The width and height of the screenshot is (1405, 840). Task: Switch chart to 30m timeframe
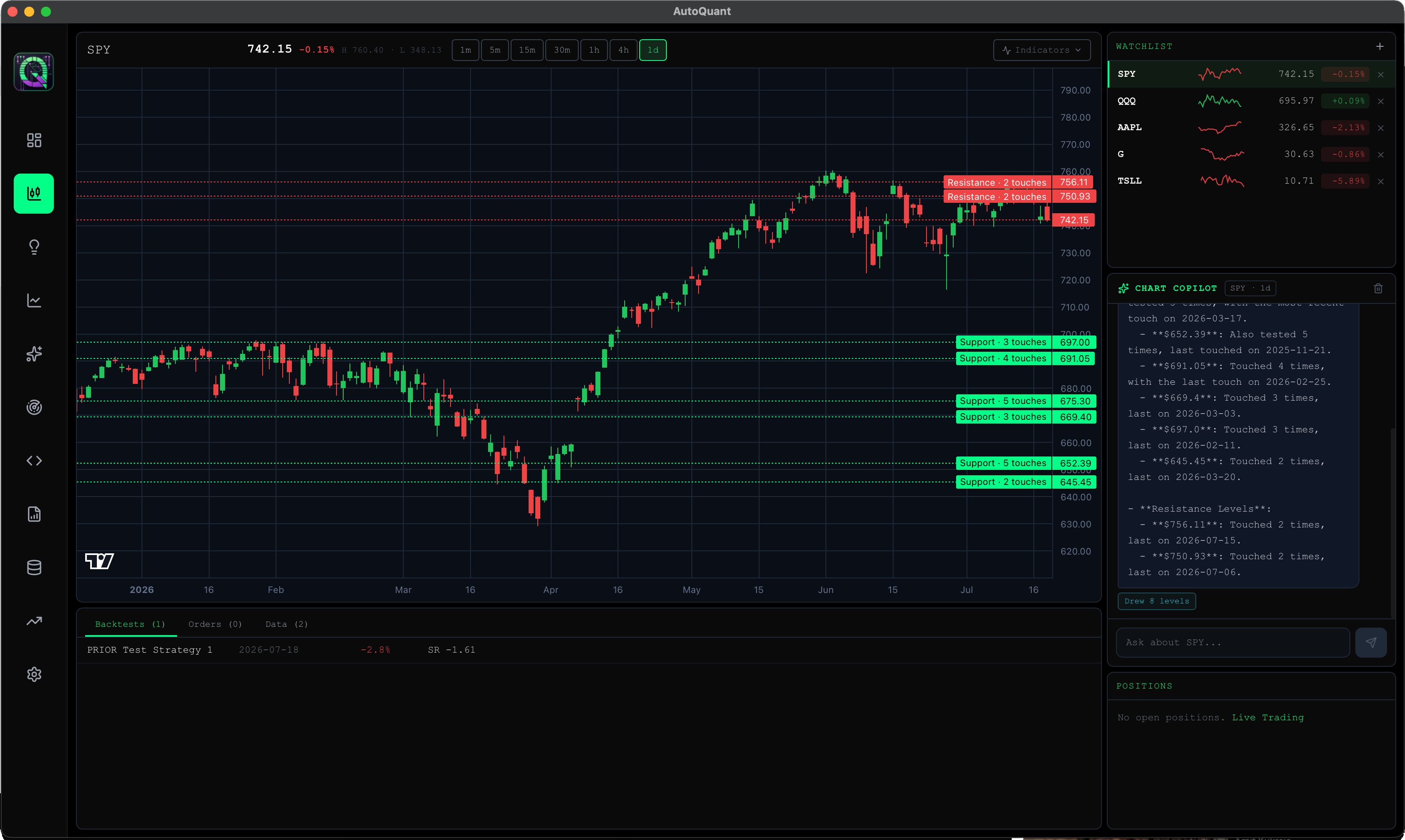click(x=562, y=50)
